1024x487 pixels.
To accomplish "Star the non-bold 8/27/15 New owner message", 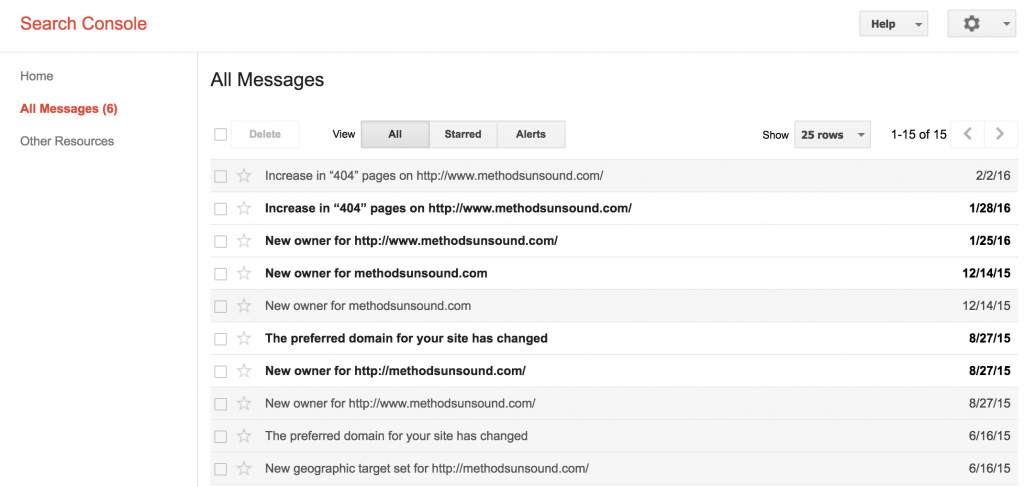I will pos(244,404).
